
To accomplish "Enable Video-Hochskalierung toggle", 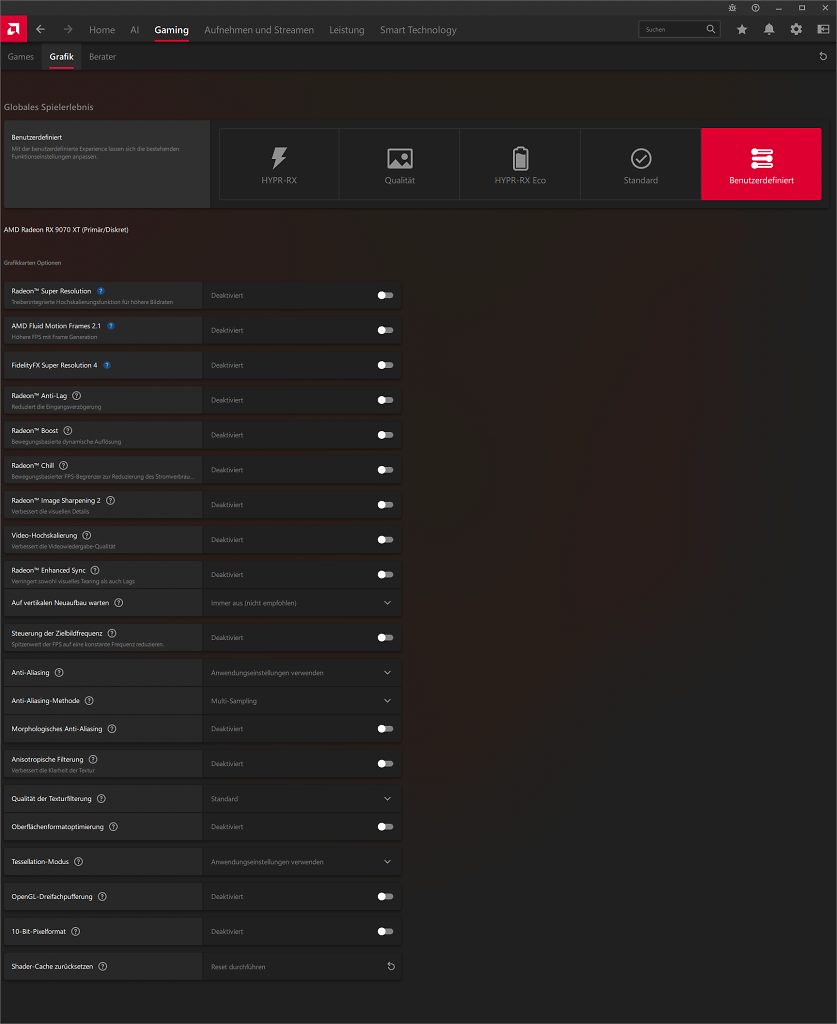I will [385, 540].
